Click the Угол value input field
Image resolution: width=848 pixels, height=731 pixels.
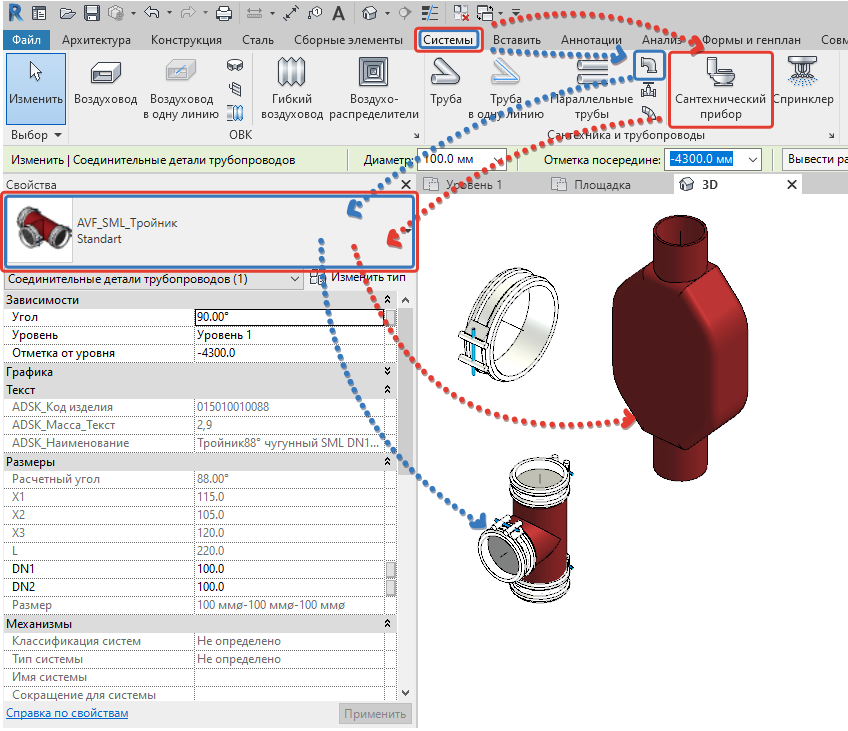(290, 317)
